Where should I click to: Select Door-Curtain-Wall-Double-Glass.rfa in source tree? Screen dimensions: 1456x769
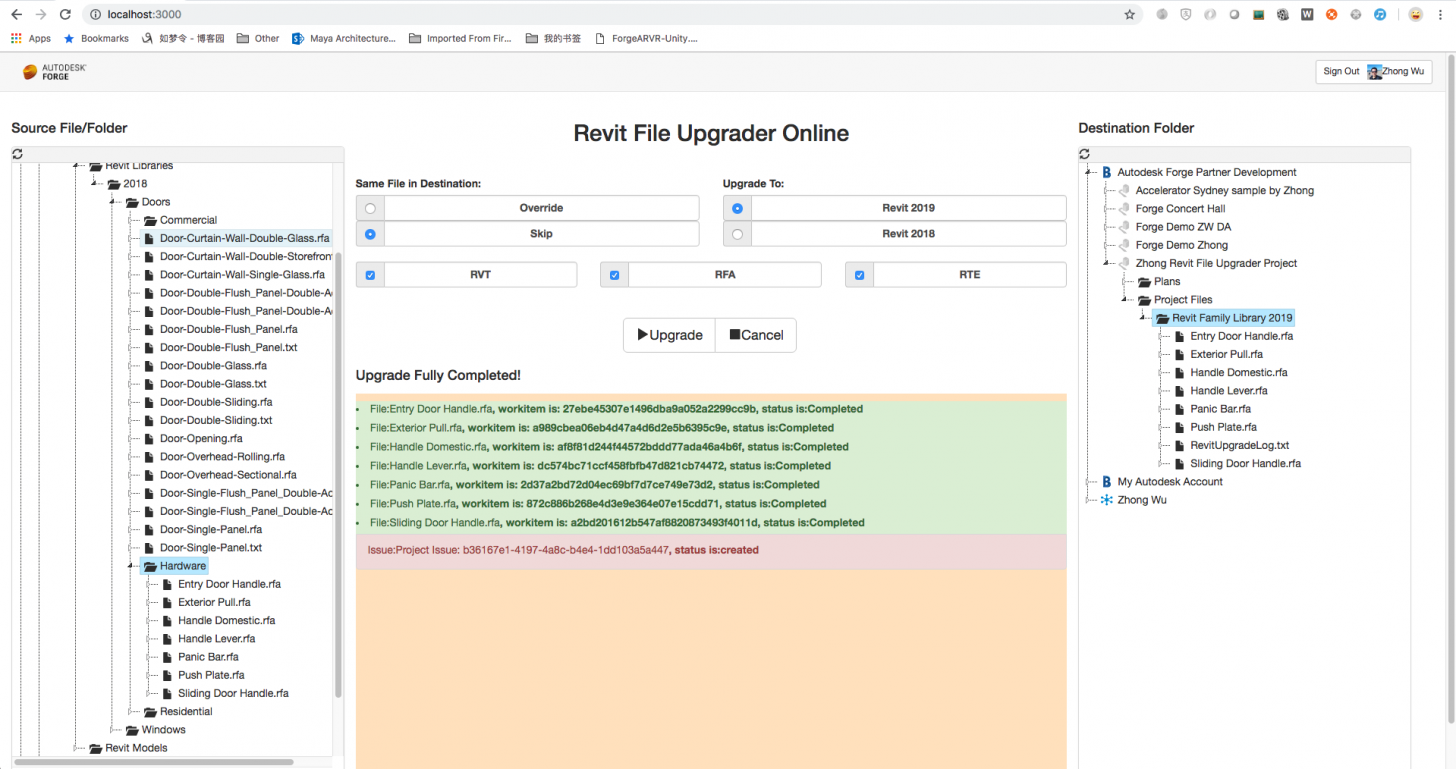(x=245, y=239)
